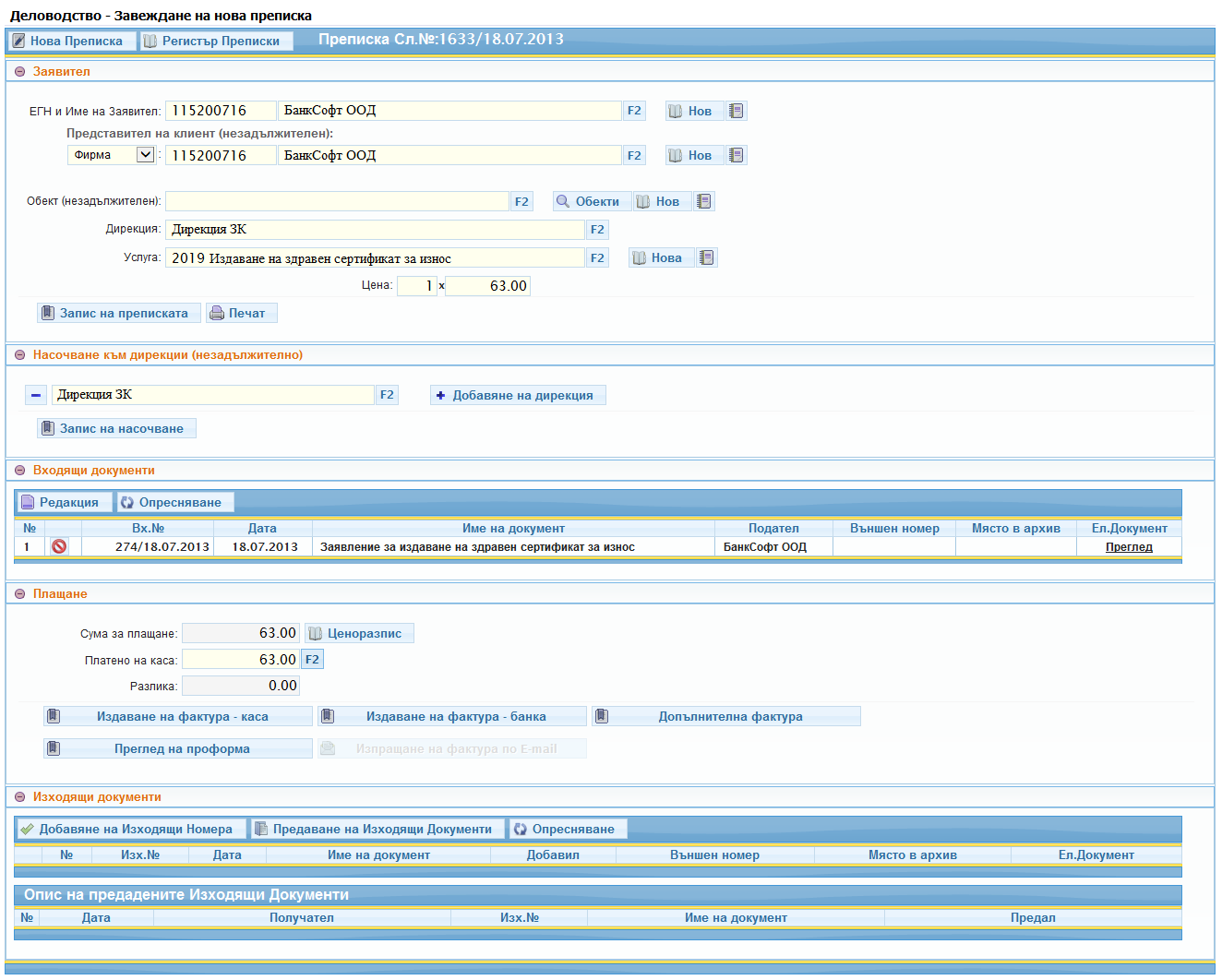Click the quantity field showing 1
Viewport: 1222px width, 980px height.
[416, 286]
